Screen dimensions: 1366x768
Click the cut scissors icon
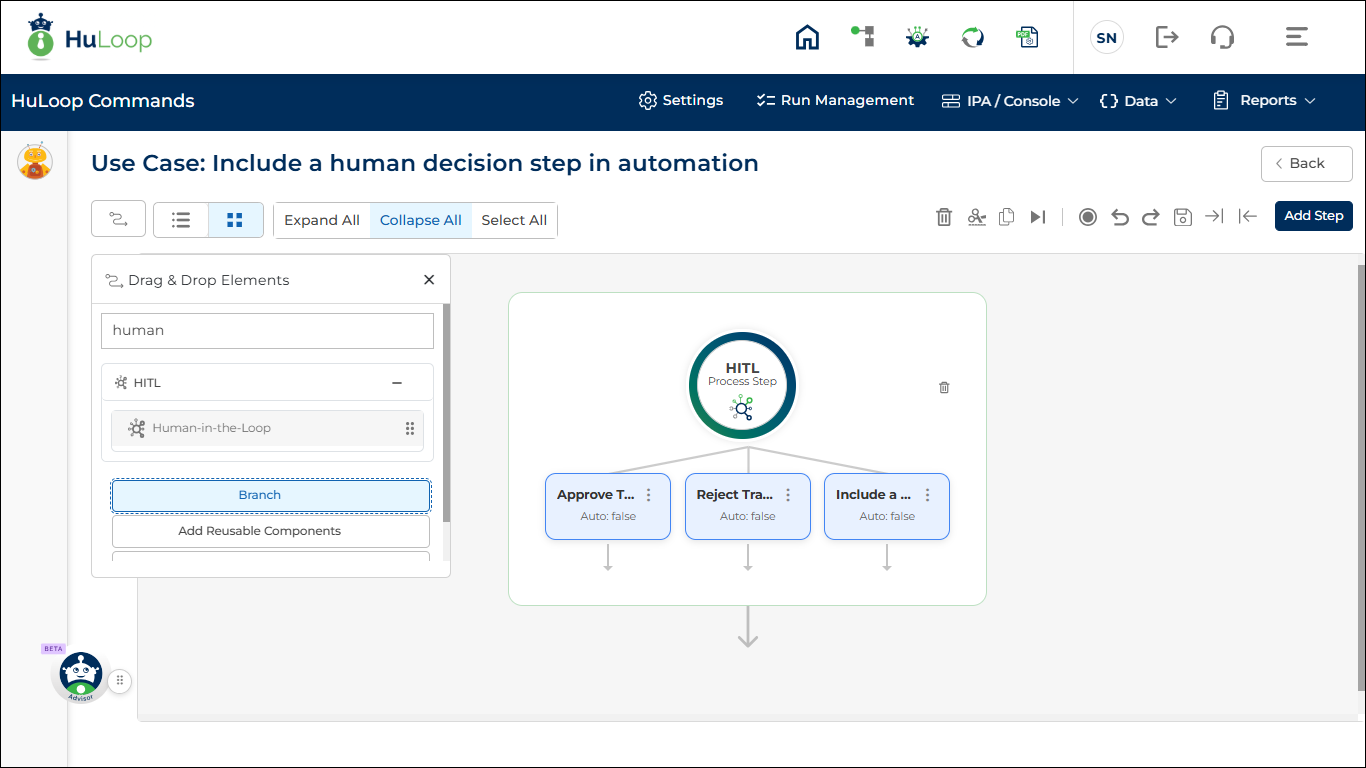[x=977, y=217]
